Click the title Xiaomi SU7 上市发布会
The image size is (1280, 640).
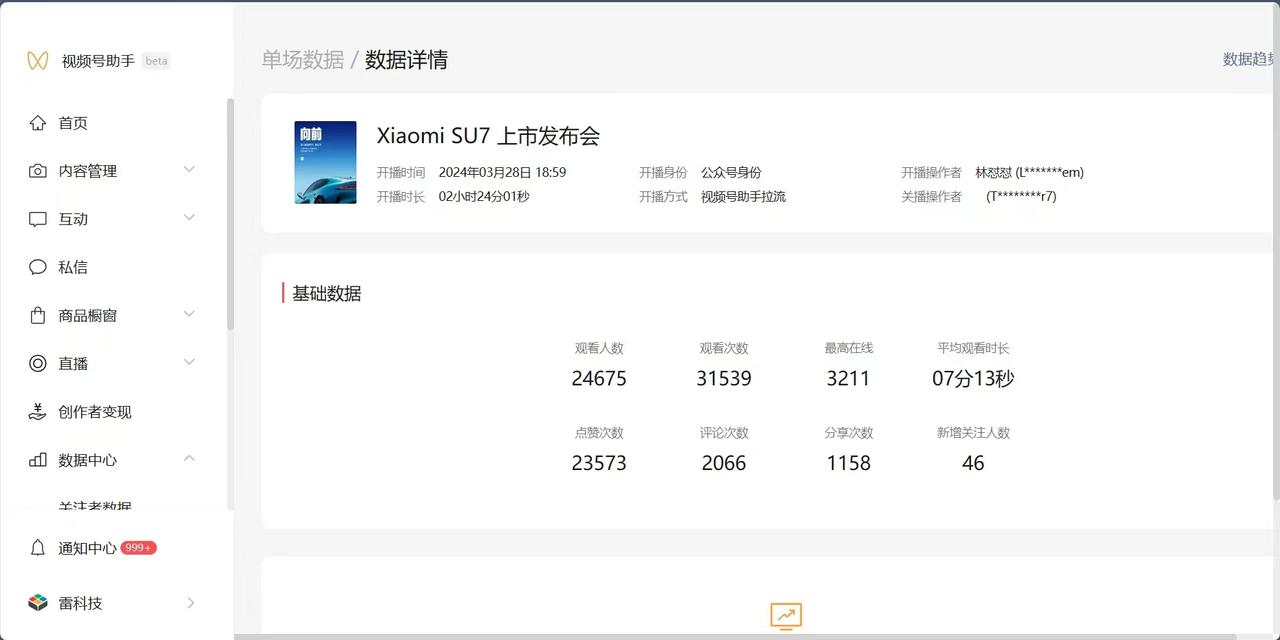click(x=488, y=136)
